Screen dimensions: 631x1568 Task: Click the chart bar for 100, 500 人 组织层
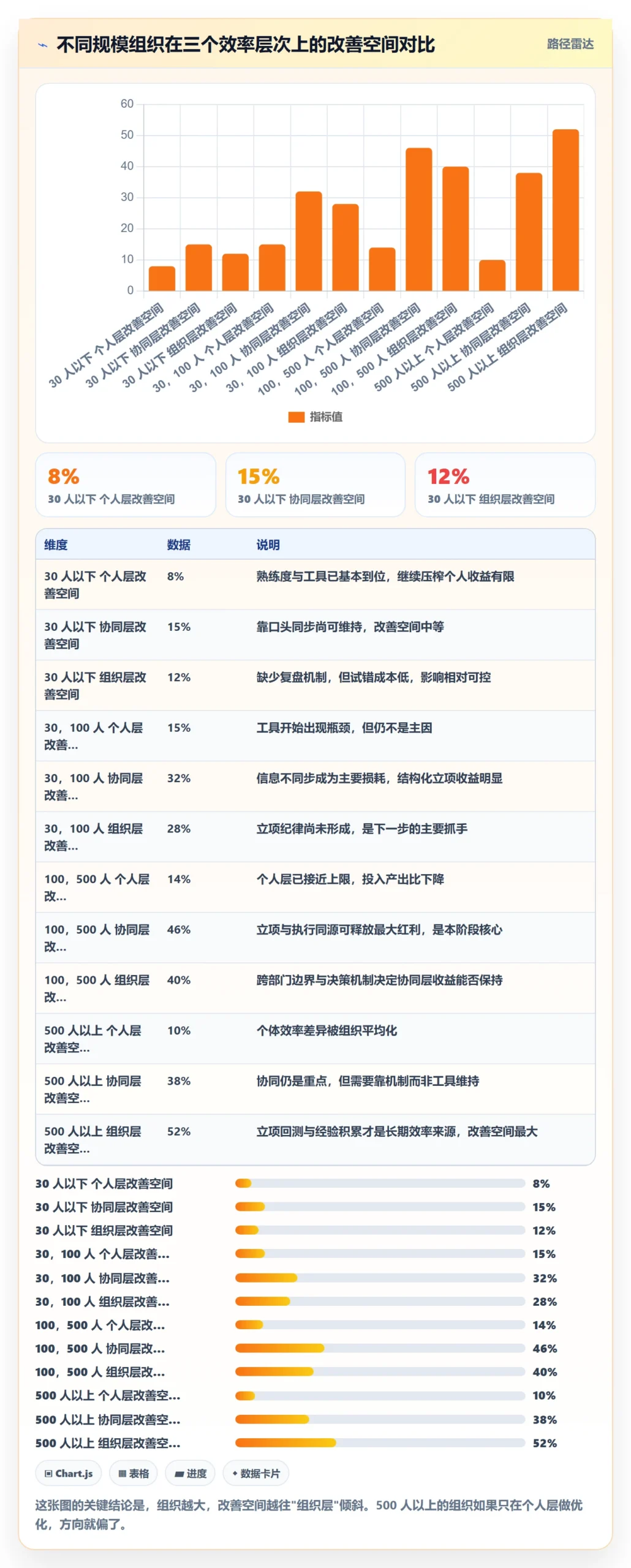coord(455,228)
